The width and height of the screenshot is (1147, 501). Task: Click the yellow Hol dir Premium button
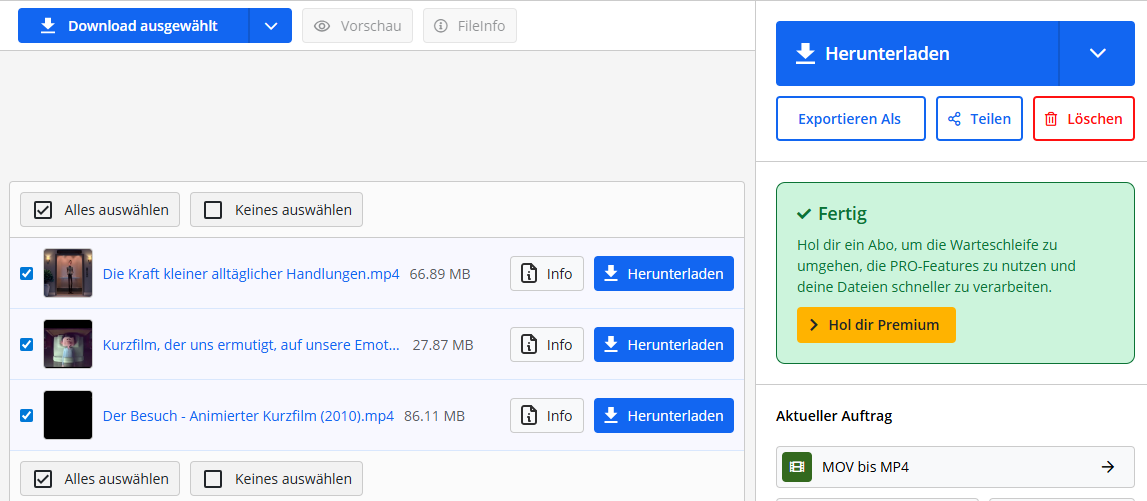click(x=875, y=325)
